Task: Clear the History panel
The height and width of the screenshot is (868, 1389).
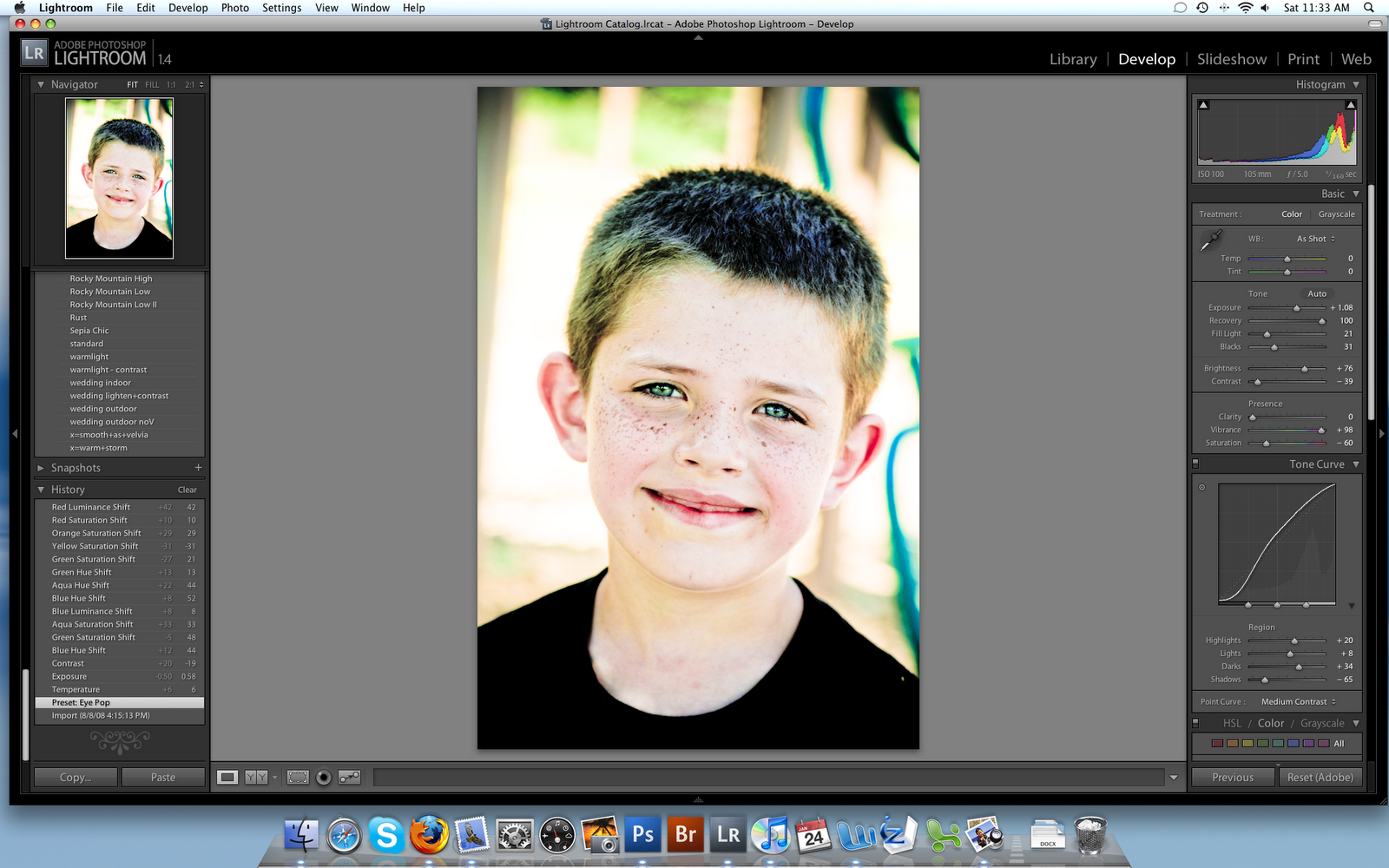Action: (x=188, y=490)
